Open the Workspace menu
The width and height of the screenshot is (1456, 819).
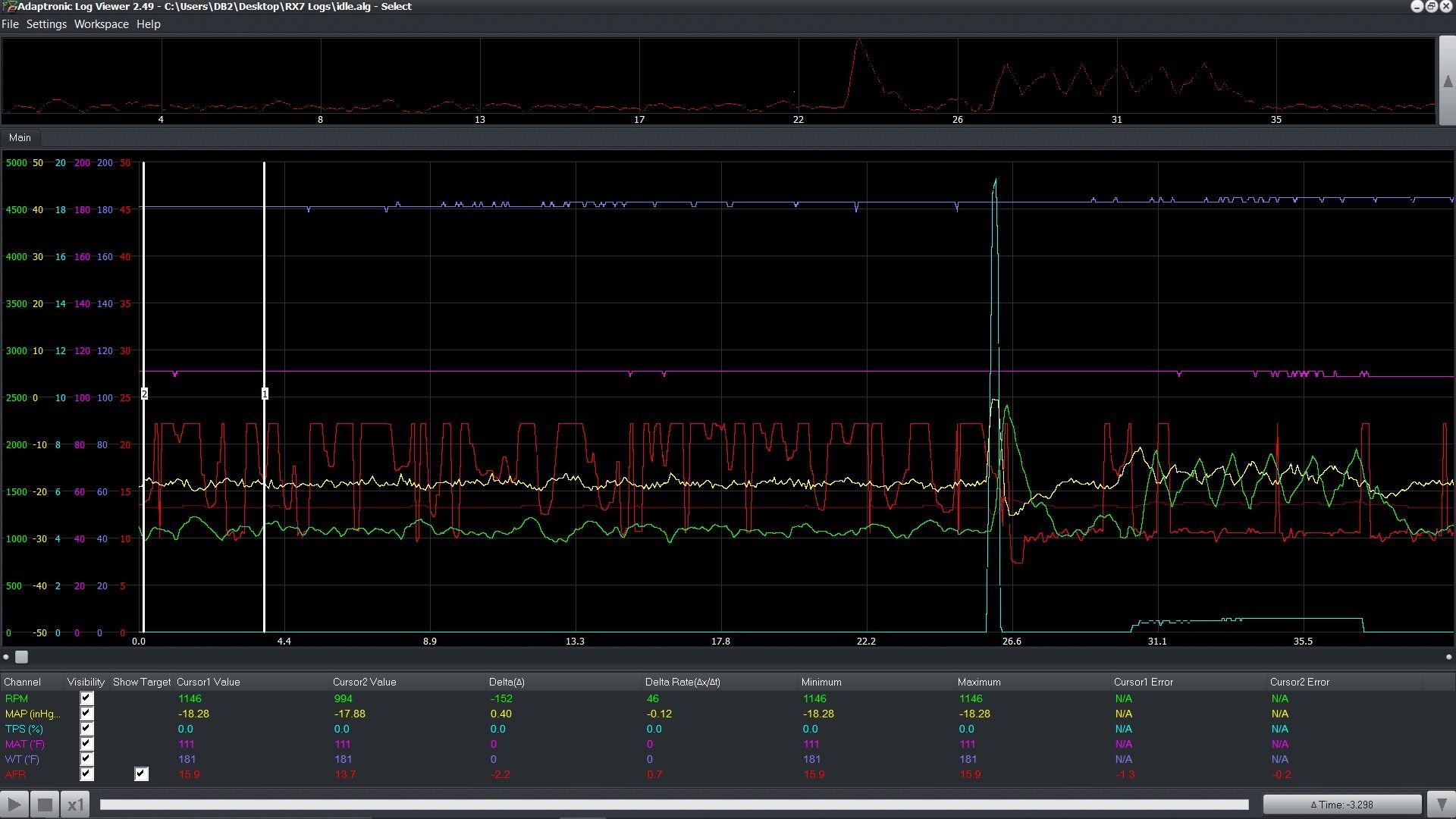[101, 24]
